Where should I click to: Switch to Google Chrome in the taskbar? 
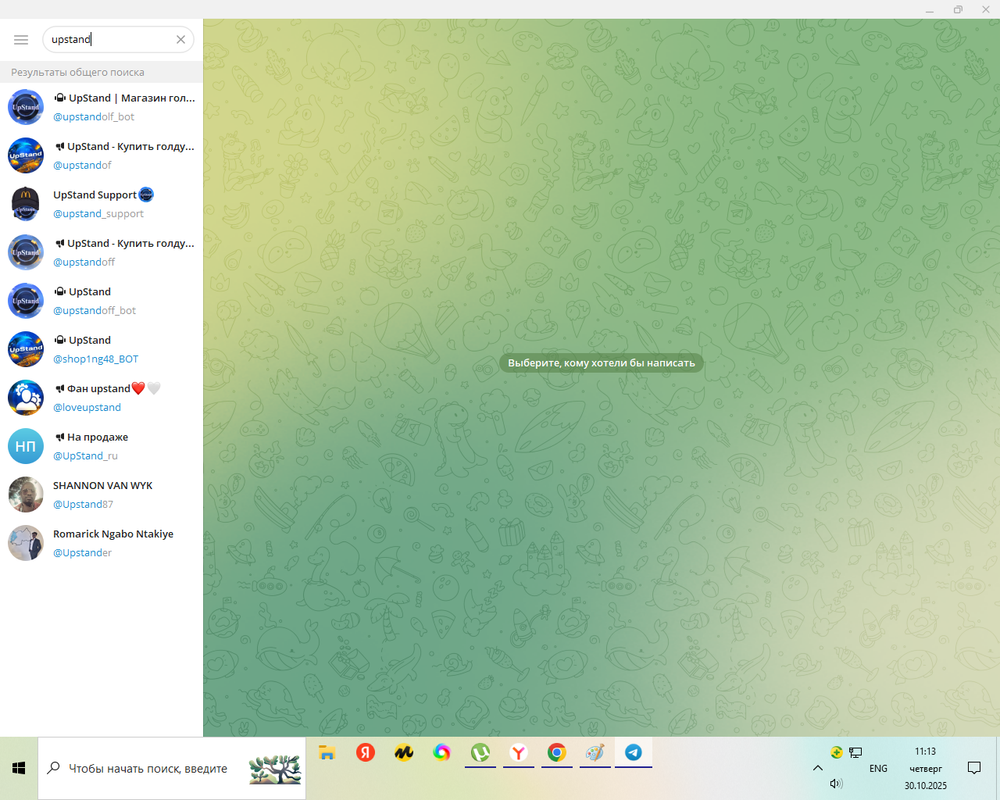[557, 753]
